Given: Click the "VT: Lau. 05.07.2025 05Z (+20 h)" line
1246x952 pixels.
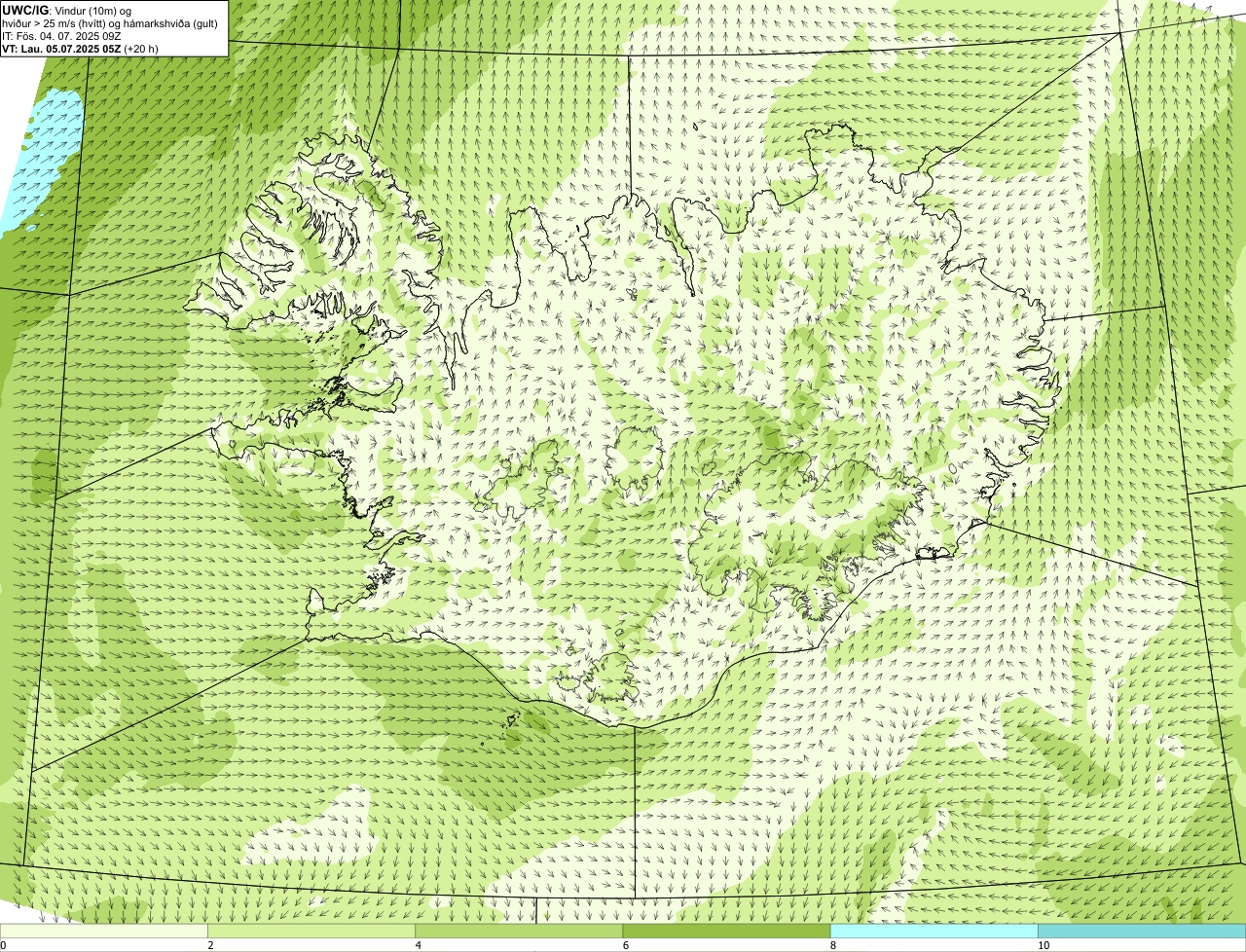Looking at the screenshot, I should tap(81, 49).
